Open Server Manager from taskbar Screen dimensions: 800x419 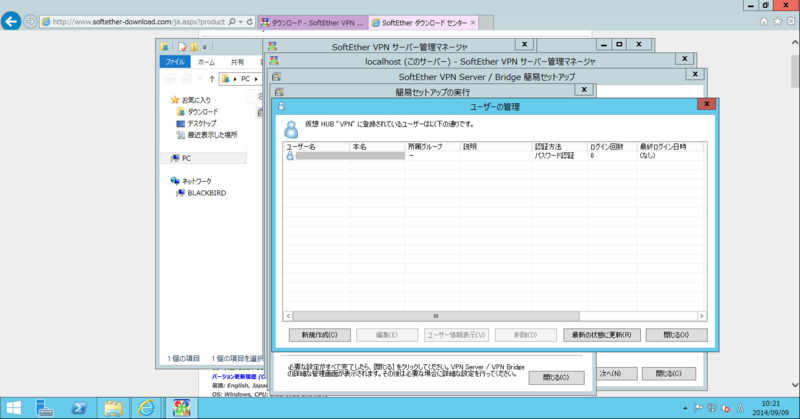(x=45, y=408)
